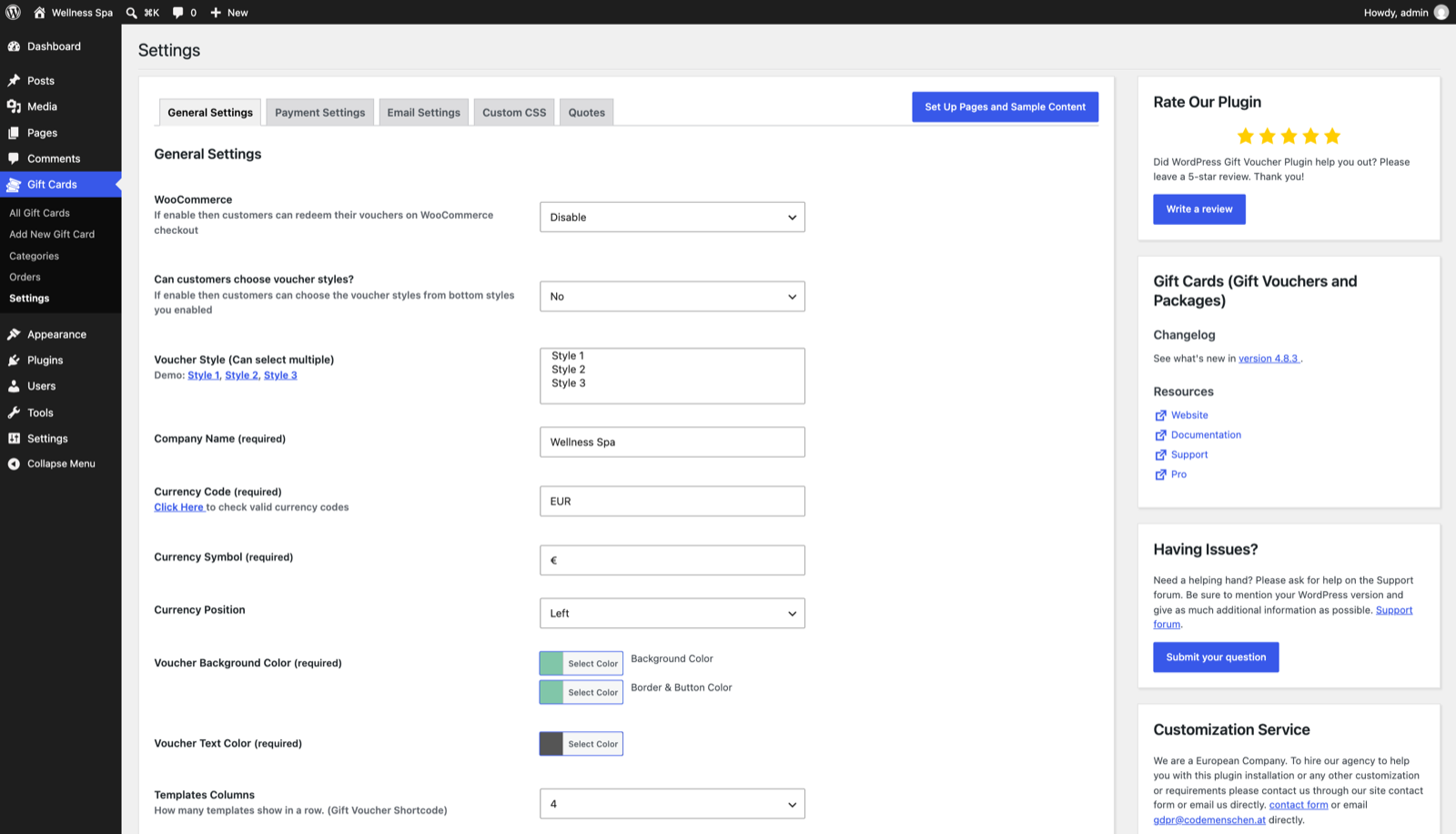Open the Custom CSS tab
This screenshot has height=834, width=1456.
(x=514, y=112)
